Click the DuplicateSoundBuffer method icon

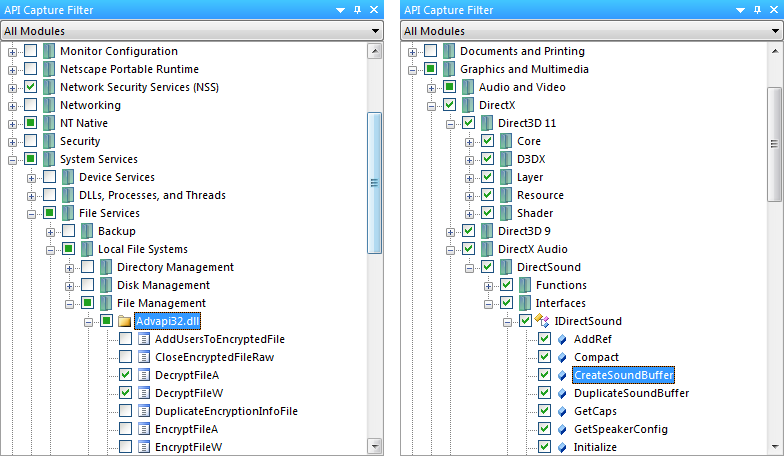[x=562, y=394]
